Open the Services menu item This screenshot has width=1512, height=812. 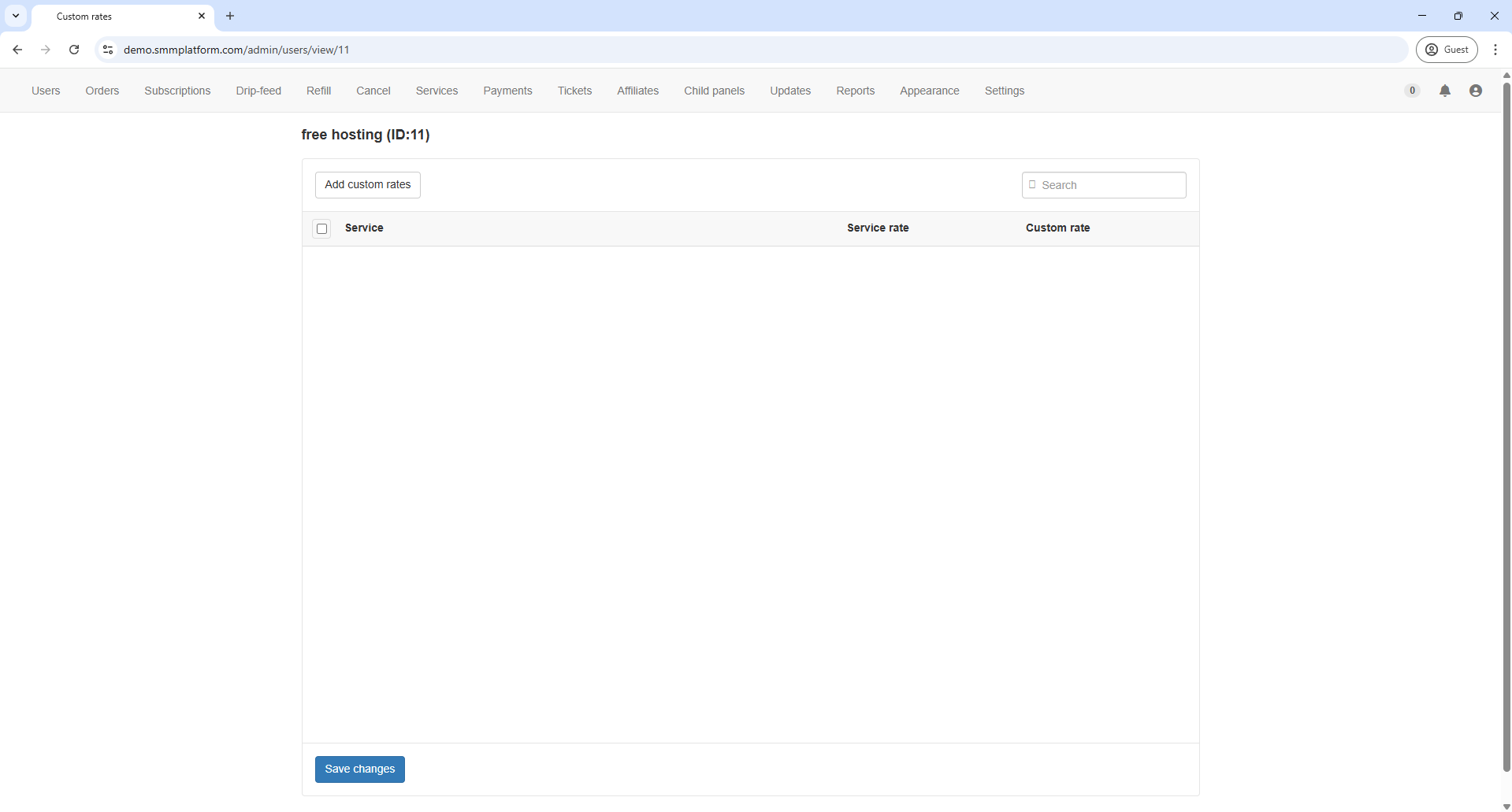click(x=437, y=91)
